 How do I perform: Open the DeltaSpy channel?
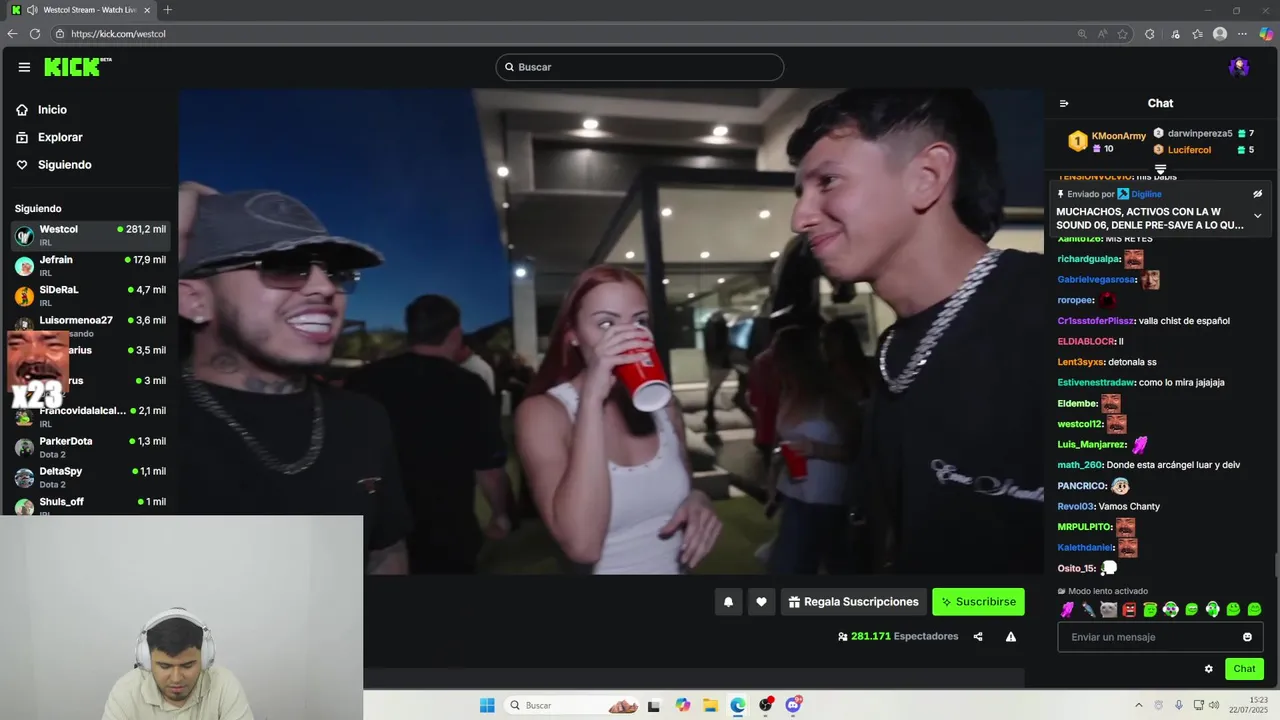90,477
